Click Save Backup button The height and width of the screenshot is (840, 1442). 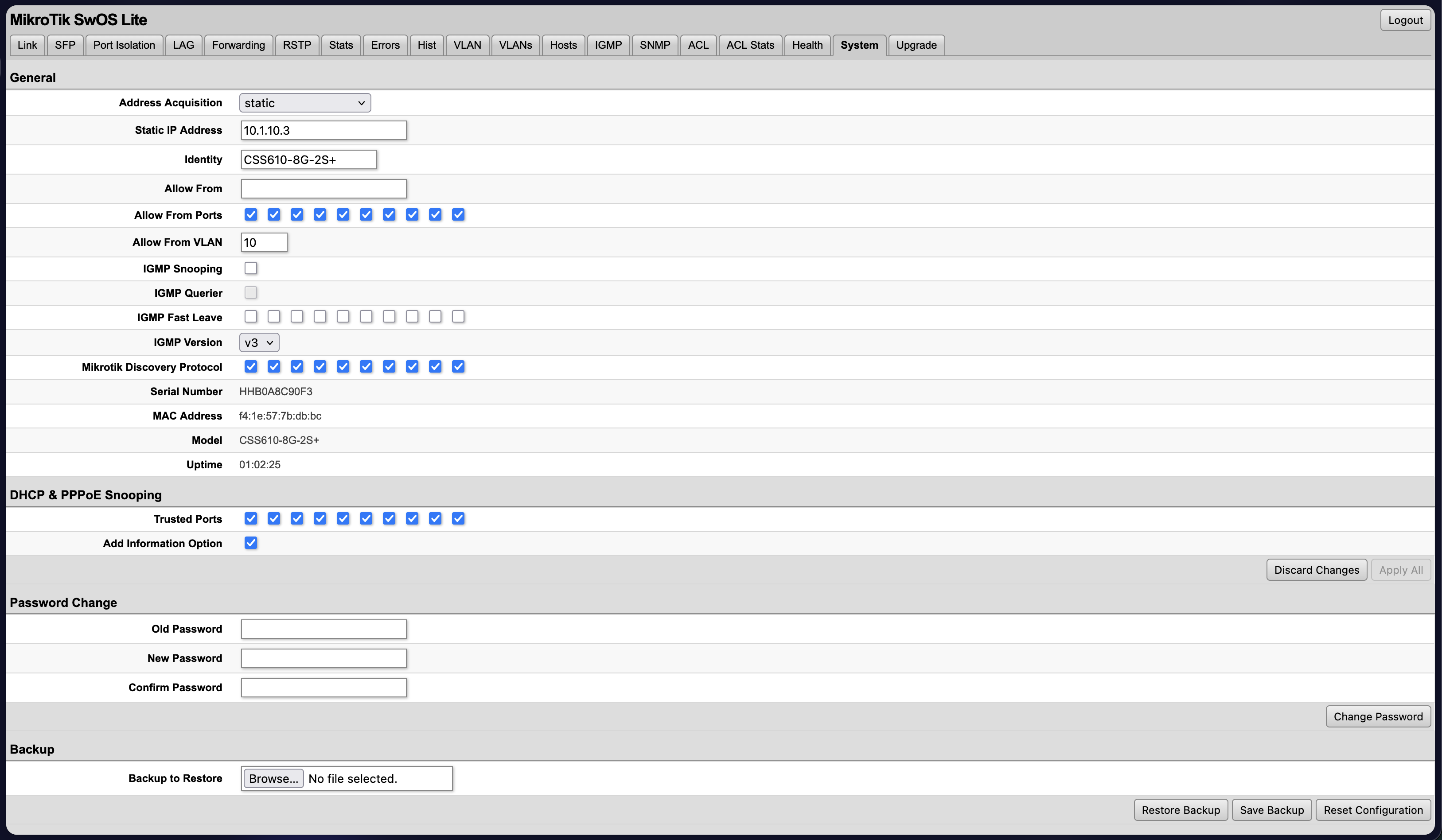tap(1271, 810)
